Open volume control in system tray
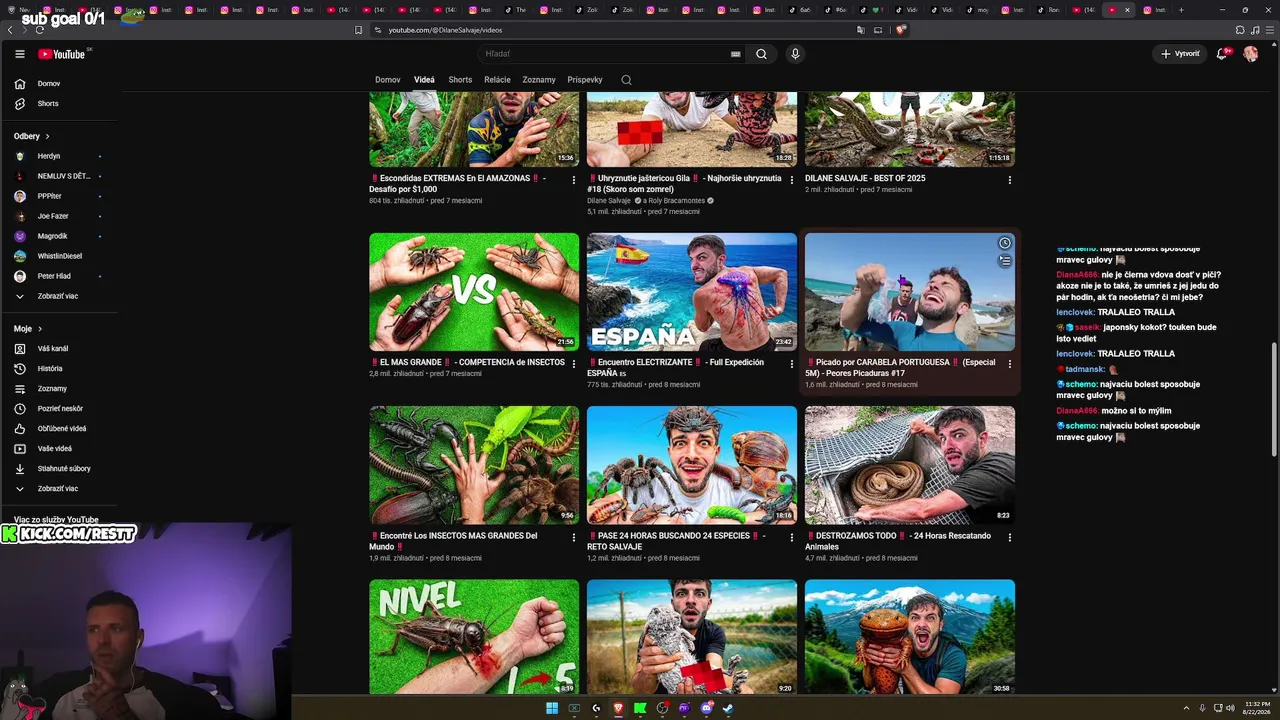The width and height of the screenshot is (1280, 720). pos(1230,708)
